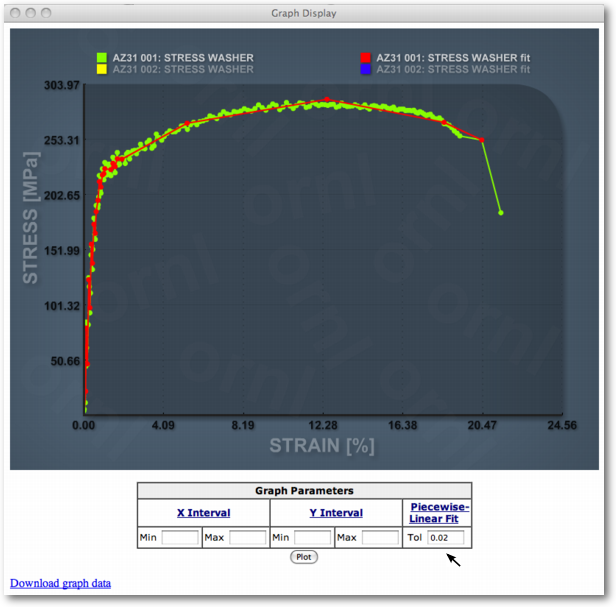This screenshot has height=607, width=616.
Task: Click the blue AZ31 002 fit swatch
Action: (366, 70)
